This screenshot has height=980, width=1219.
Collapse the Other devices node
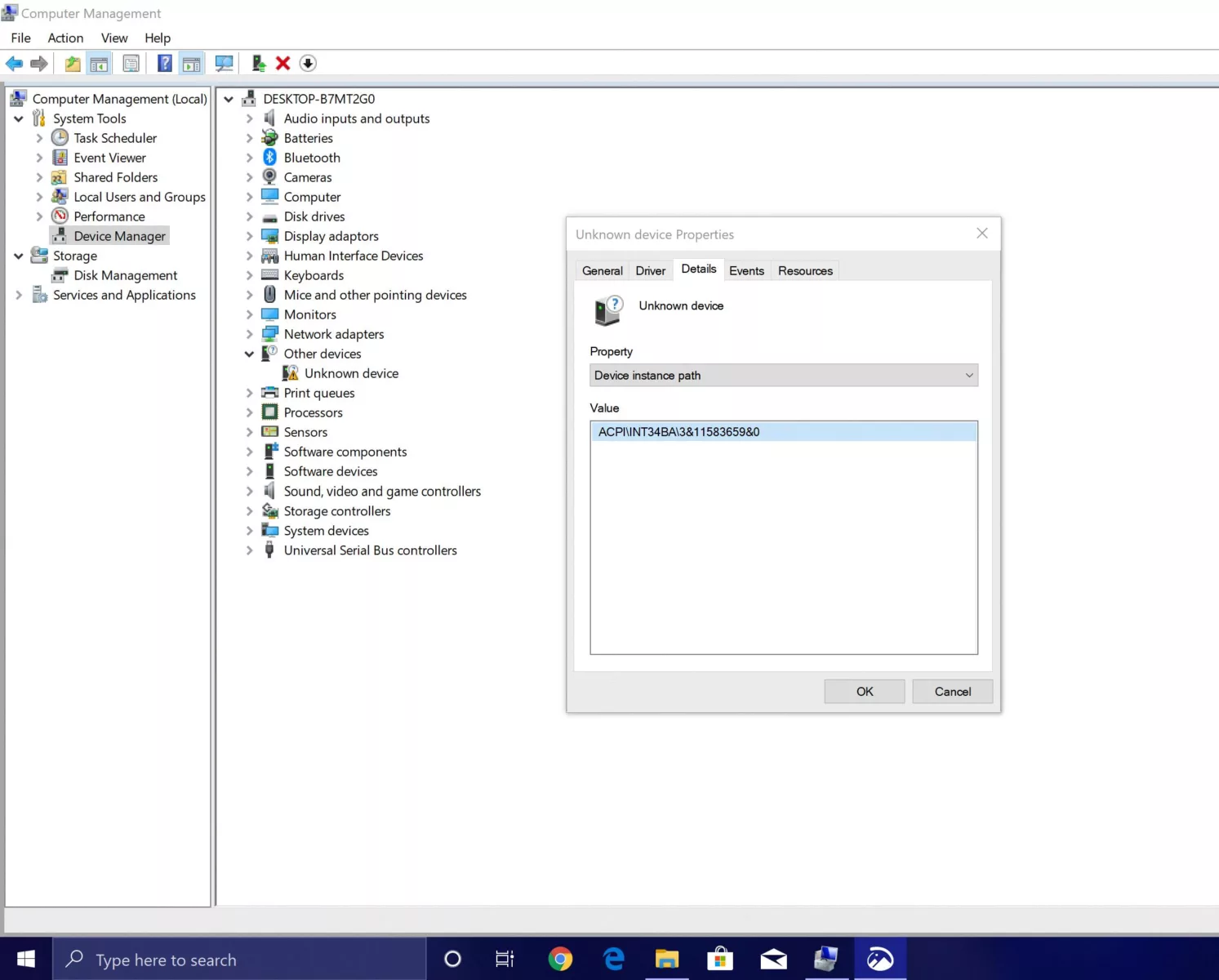[250, 354]
